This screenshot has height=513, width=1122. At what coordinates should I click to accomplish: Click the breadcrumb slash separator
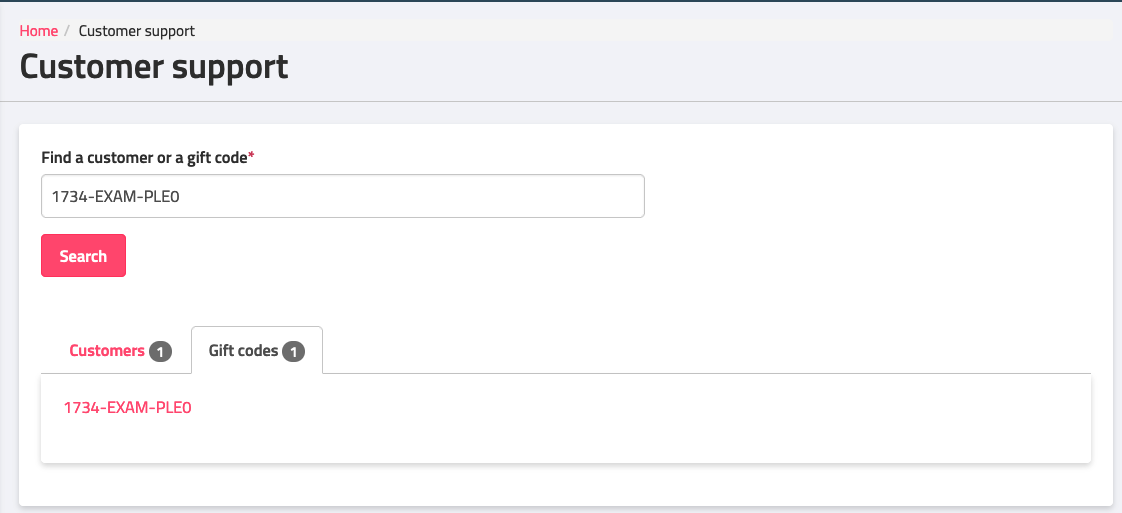(x=68, y=31)
